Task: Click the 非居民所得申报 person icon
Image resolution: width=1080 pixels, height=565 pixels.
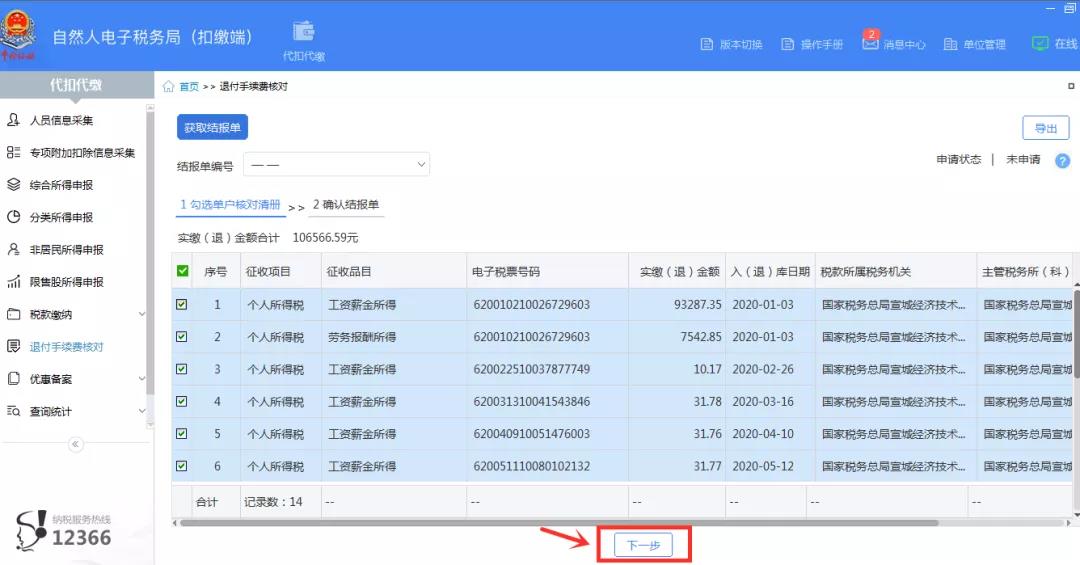Action: 13,249
